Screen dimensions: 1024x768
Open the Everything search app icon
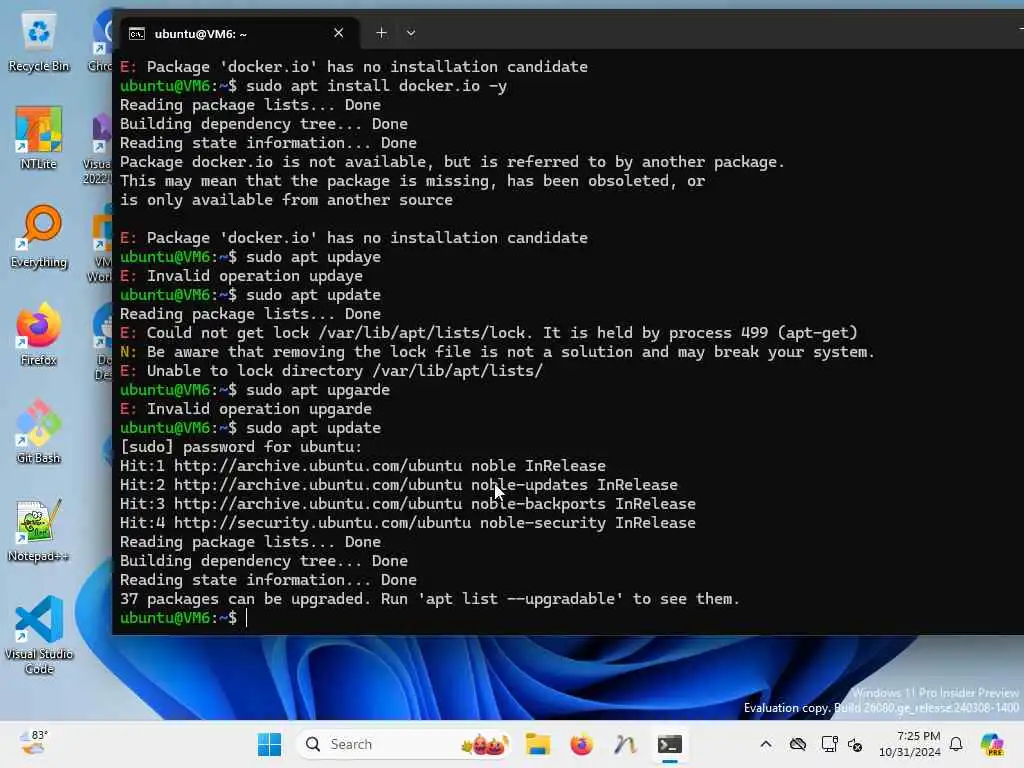coord(39,236)
